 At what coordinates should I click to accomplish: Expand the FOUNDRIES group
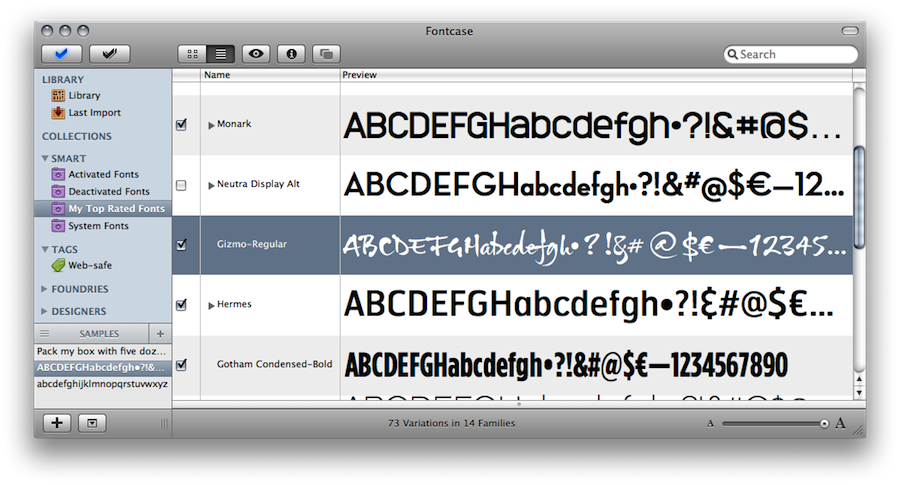(44, 289)
